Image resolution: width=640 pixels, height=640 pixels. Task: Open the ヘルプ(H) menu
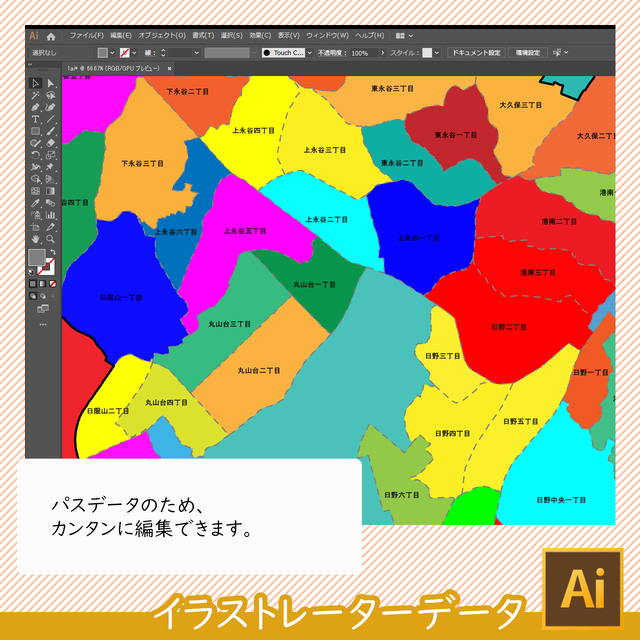click(369, 36)
